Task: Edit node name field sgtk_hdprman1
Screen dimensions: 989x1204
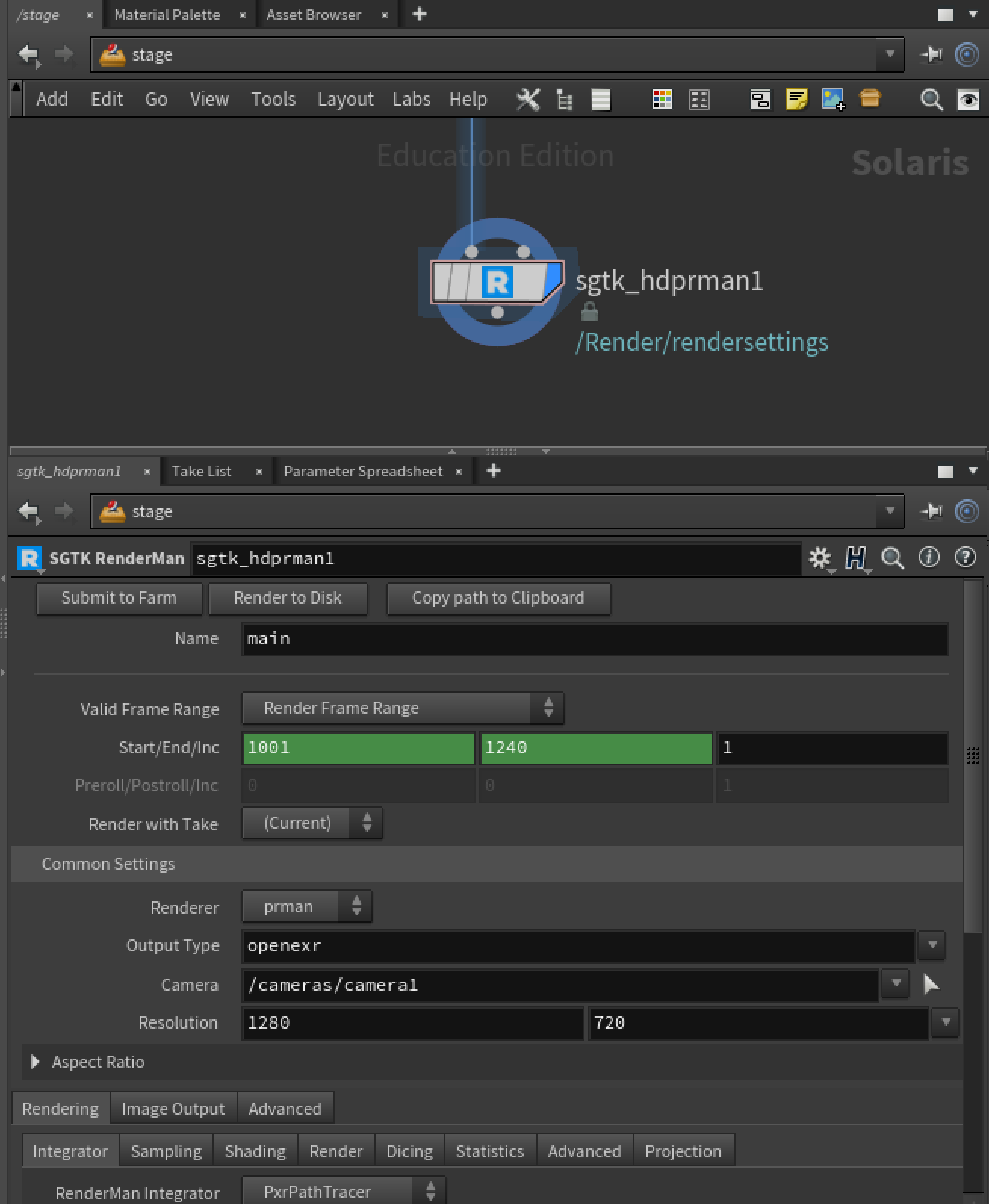Action: click(496, 559)
